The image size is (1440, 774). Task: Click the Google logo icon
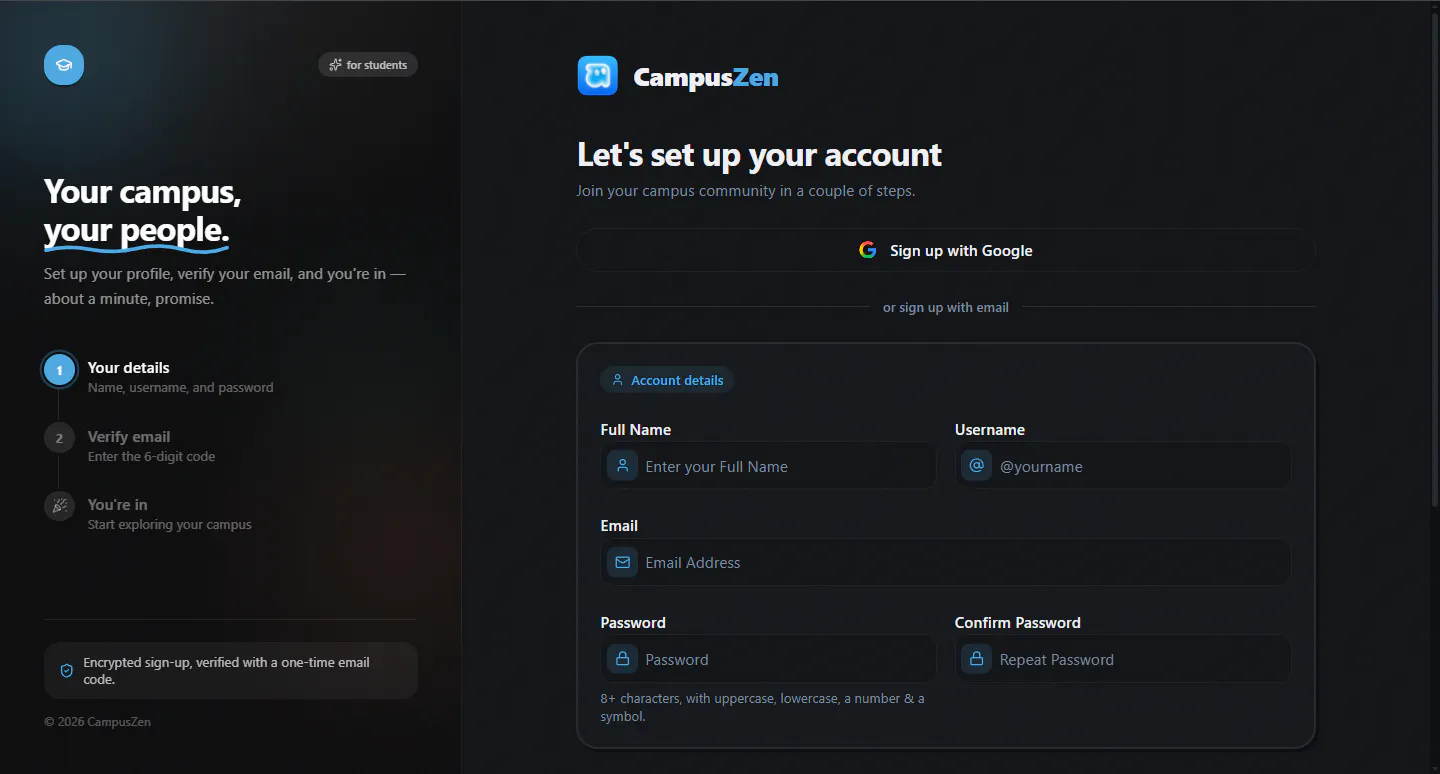pyautogui.click(x=868, y=250)
